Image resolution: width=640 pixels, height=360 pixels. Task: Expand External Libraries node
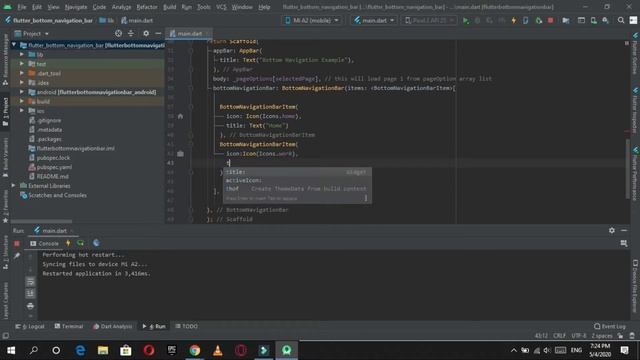coord(14,186)
